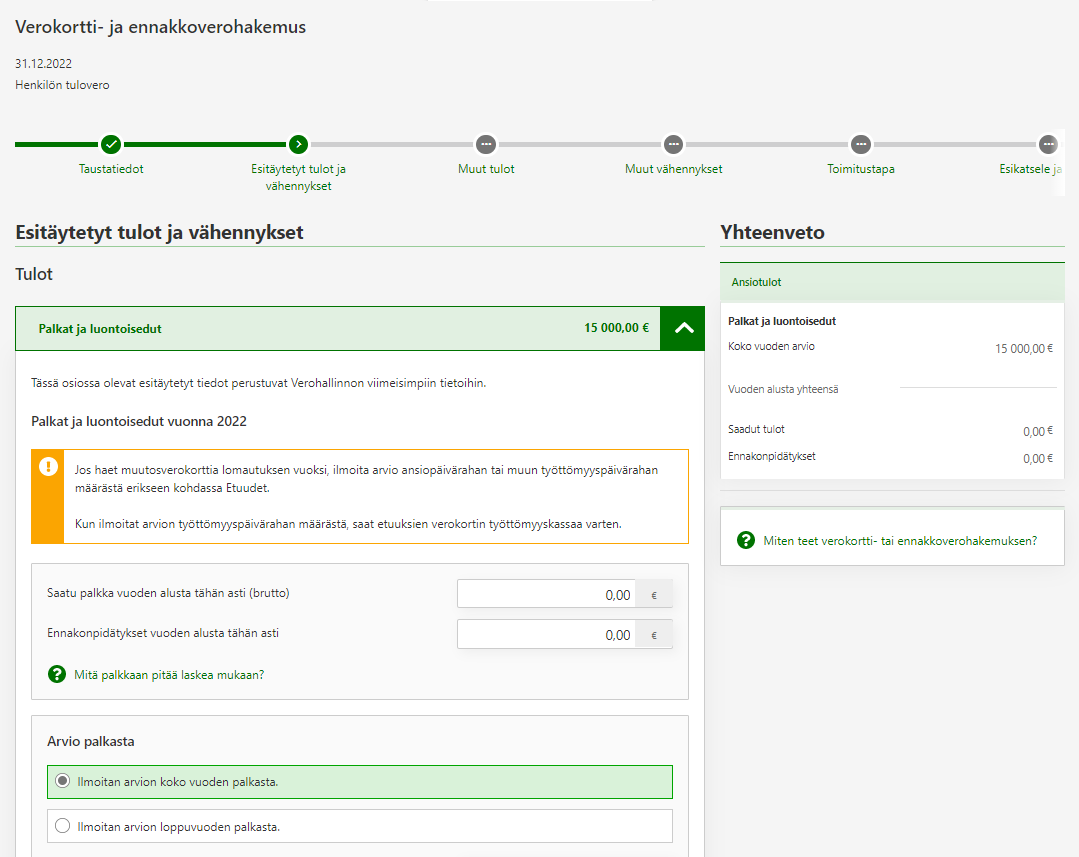Go to the Muut tulot step label
Screen dimensions: 1079x857
(486, 169)
